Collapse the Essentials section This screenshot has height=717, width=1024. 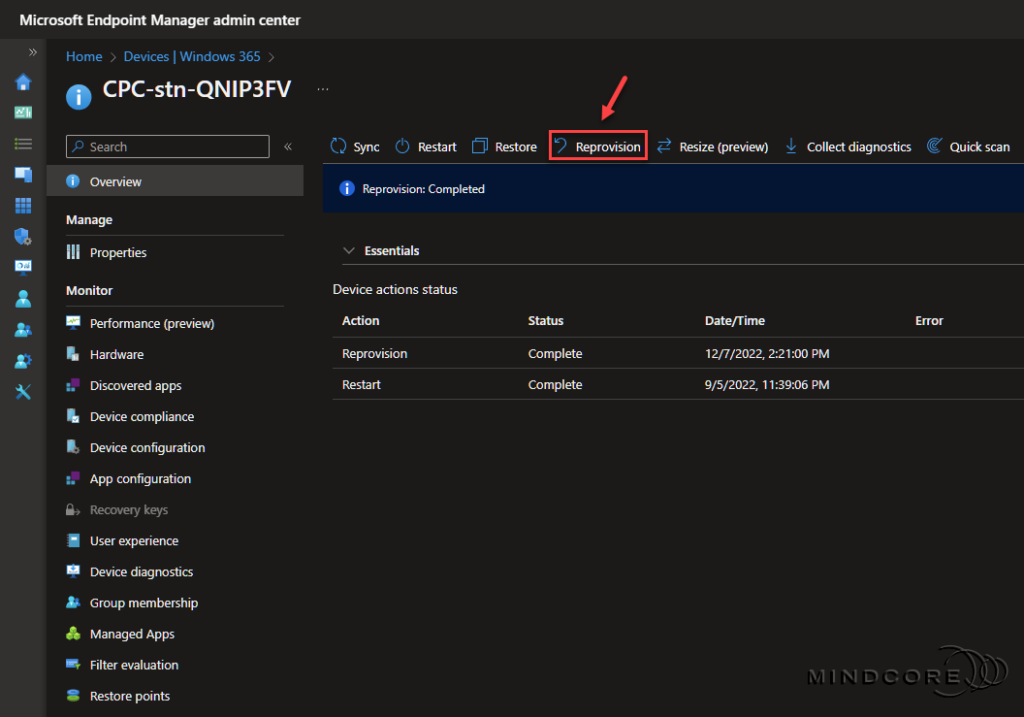pyautogui.click(x=350, y=250)
